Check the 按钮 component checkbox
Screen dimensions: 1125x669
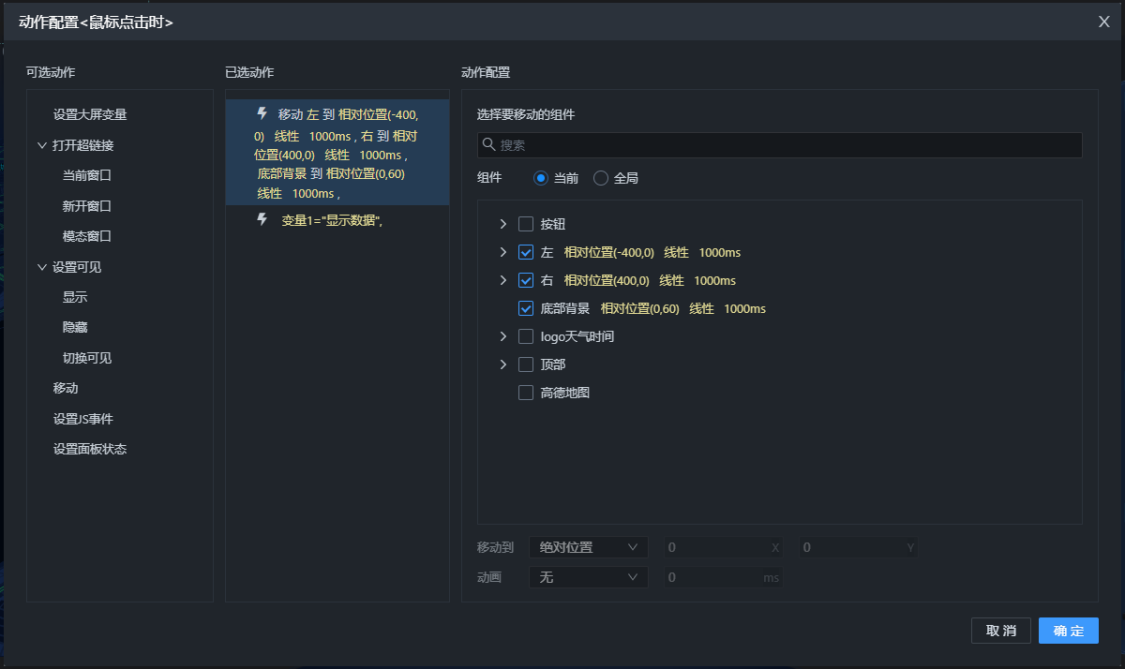(x=526, y=224)
